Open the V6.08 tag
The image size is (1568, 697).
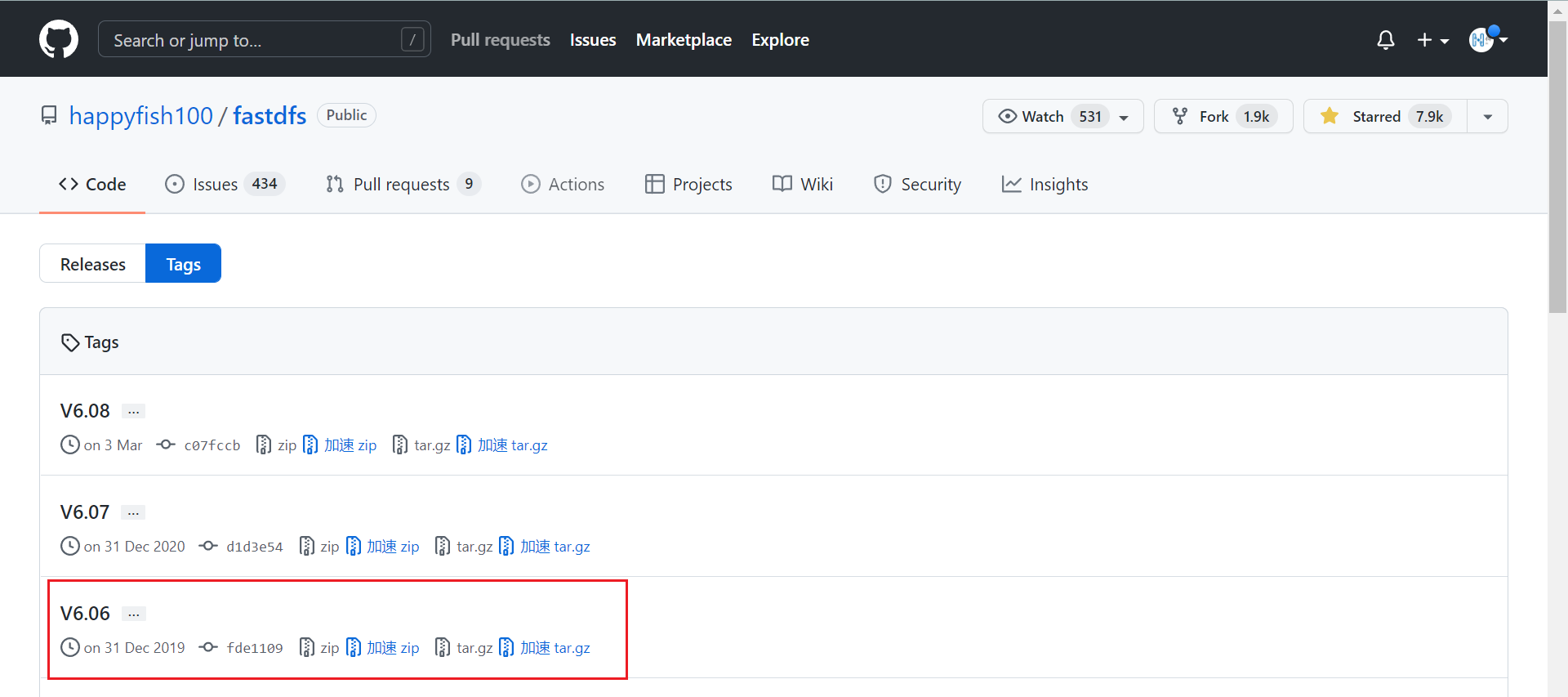pyautogui.click(x=85, y=411)
